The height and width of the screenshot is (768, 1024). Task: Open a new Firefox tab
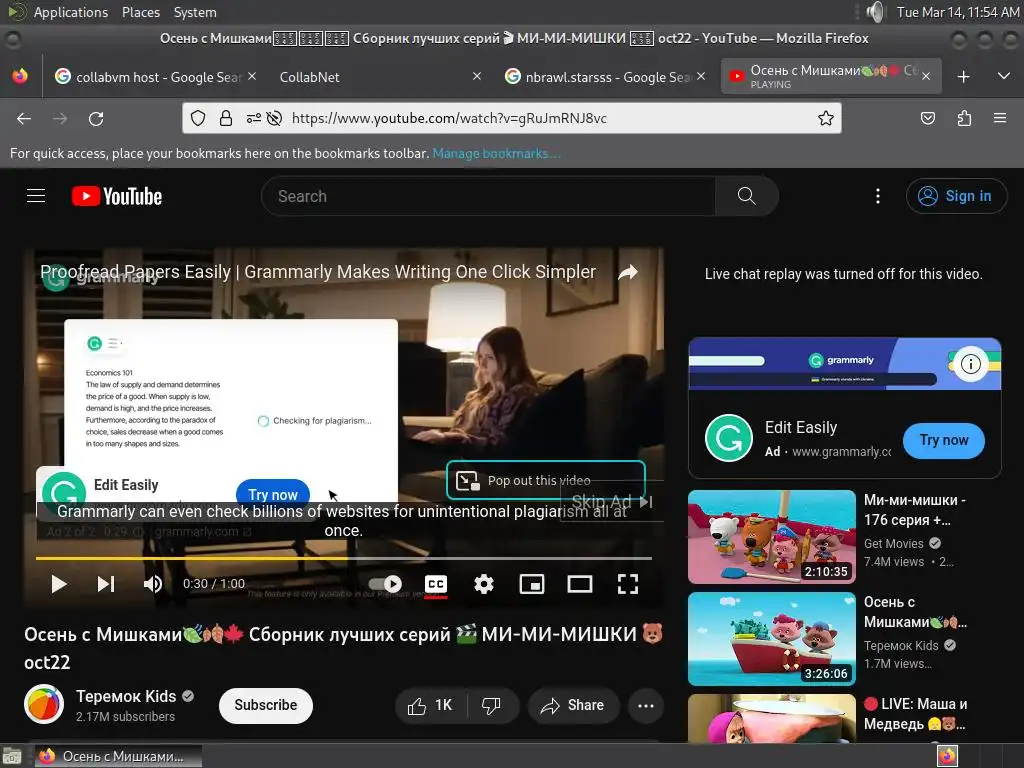(963, 76)
